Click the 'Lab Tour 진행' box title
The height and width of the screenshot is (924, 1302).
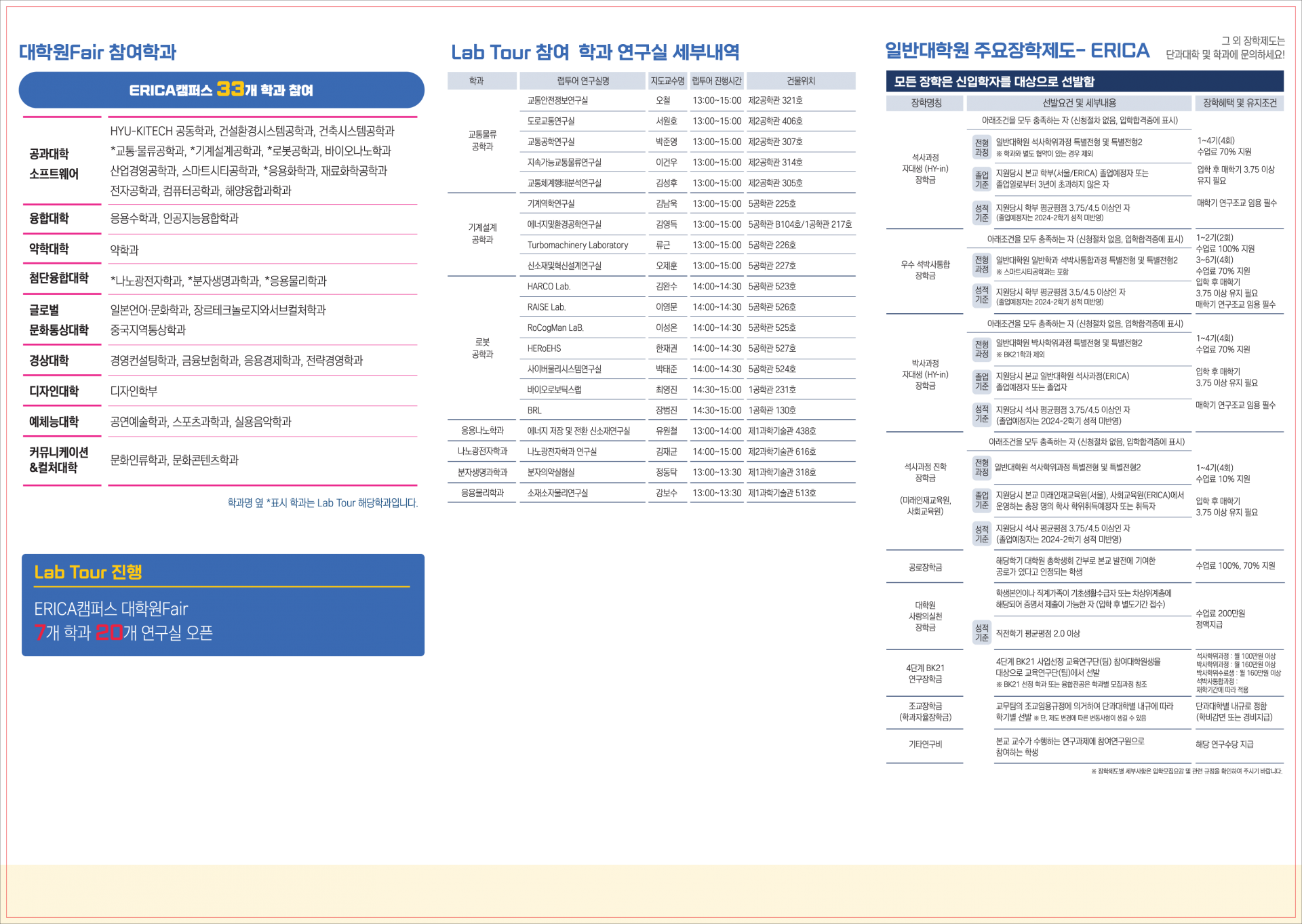point(88,572)
